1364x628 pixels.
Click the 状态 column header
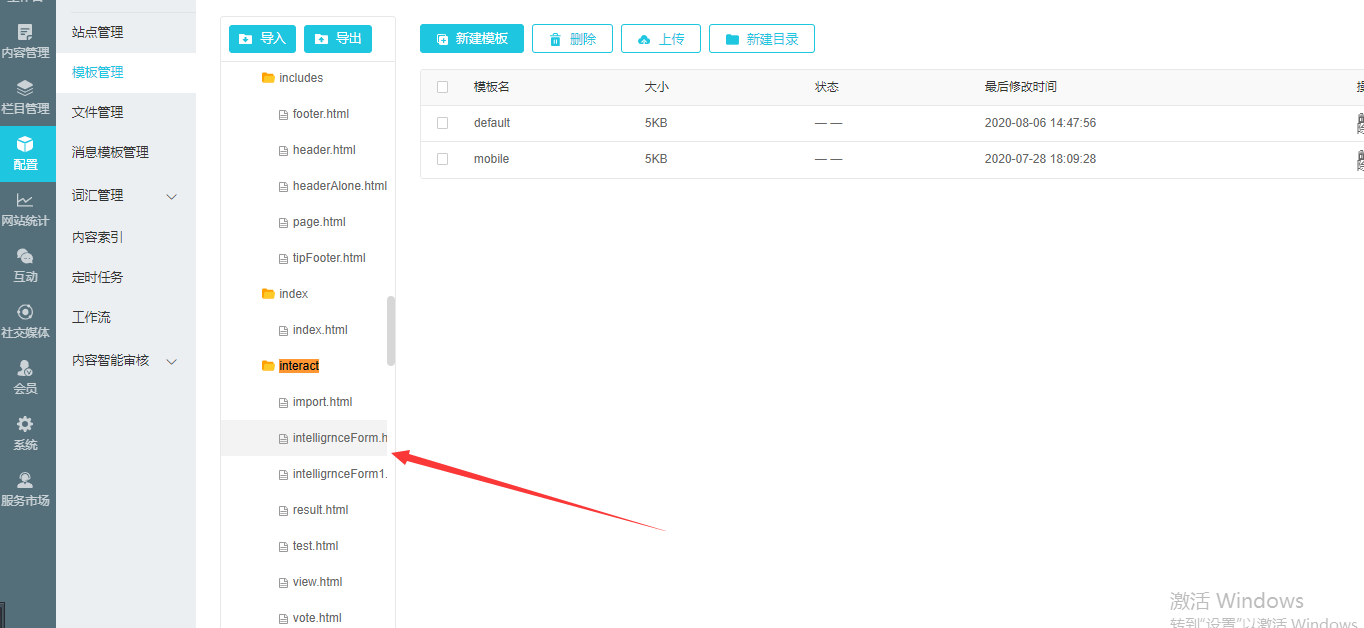(x=826, y=87)
